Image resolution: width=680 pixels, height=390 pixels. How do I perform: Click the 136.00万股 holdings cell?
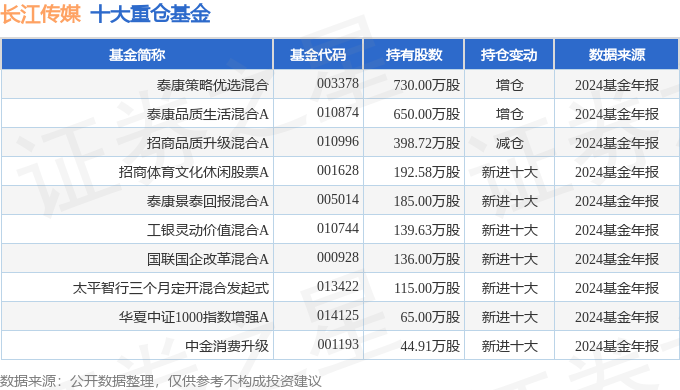(427, 259)
